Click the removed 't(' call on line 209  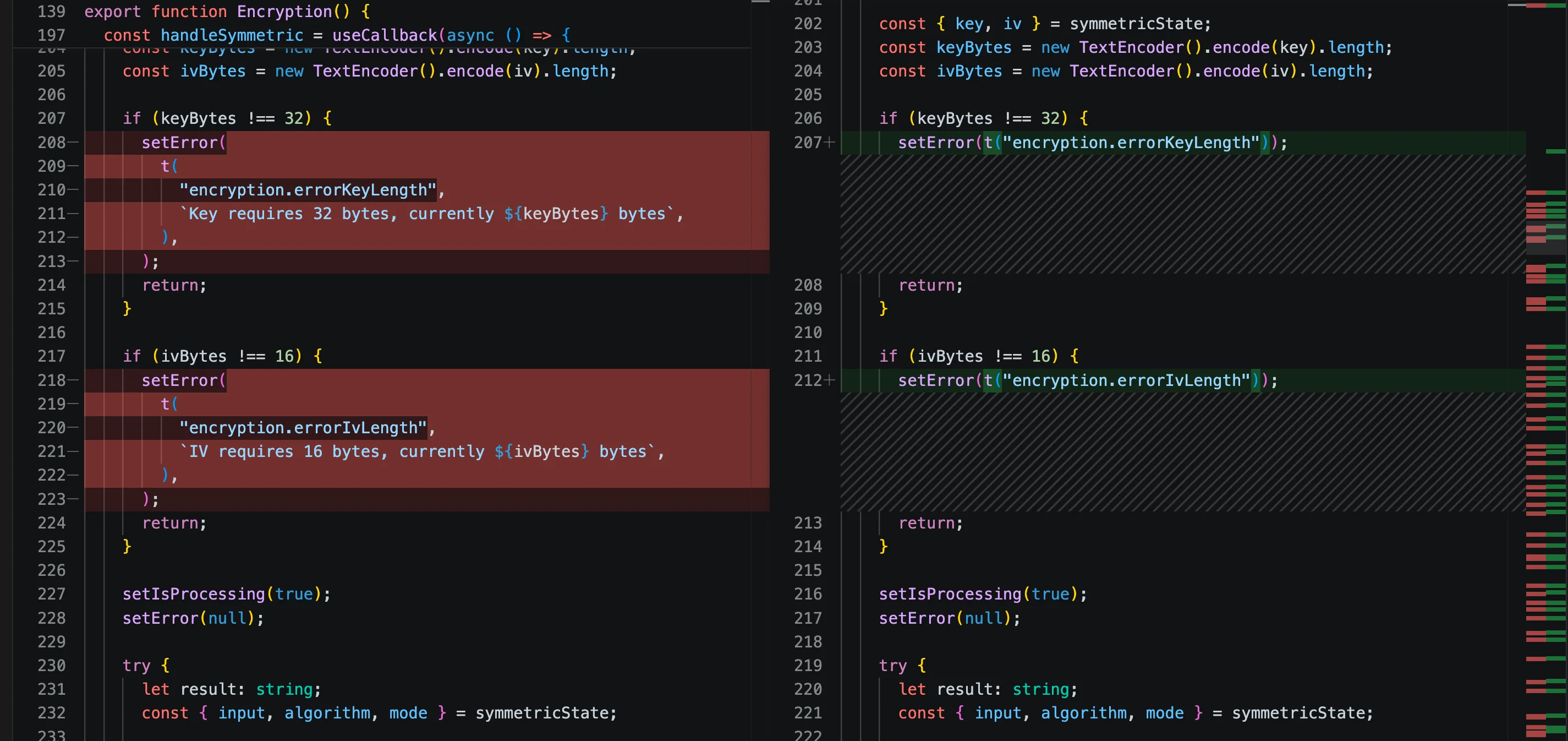click(169, 166)
